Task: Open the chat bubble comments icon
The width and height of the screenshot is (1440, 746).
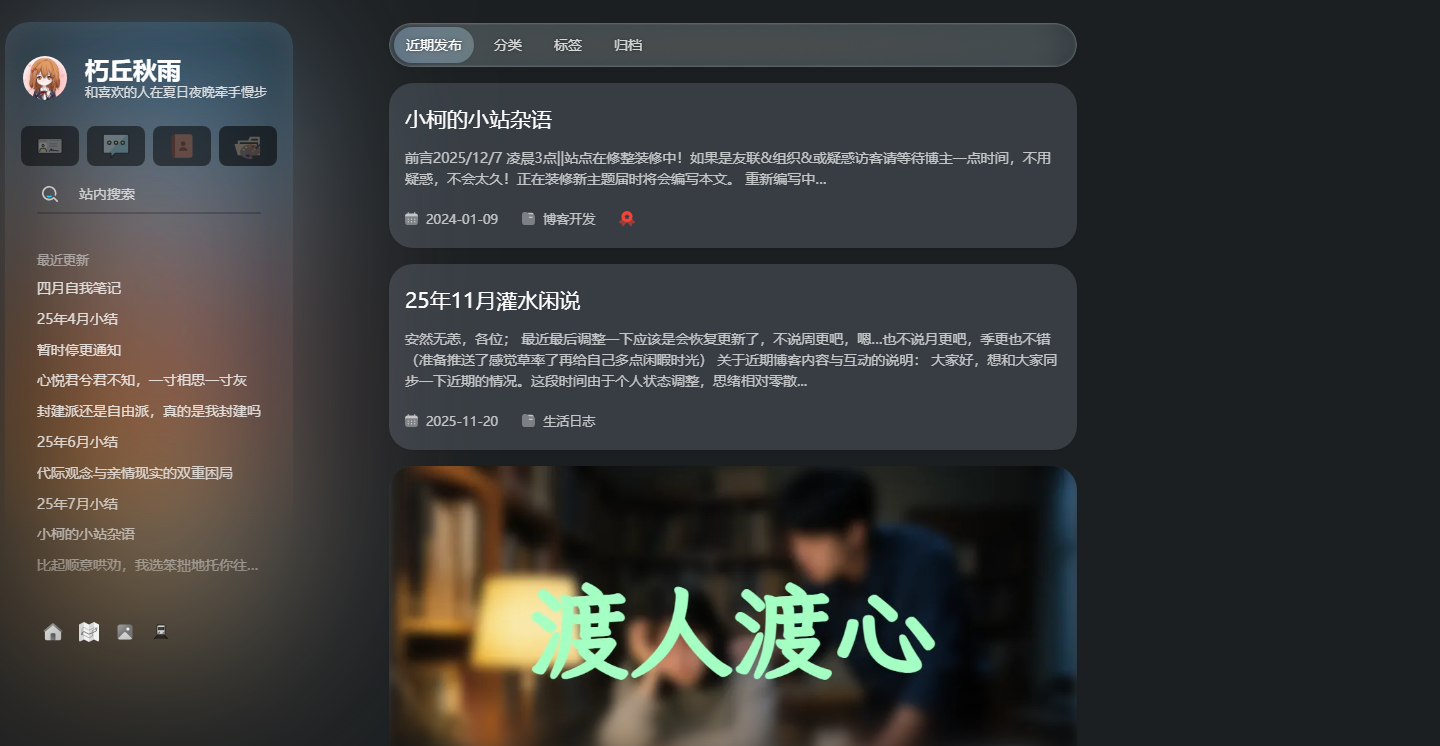Action: (x=116, y=146)
